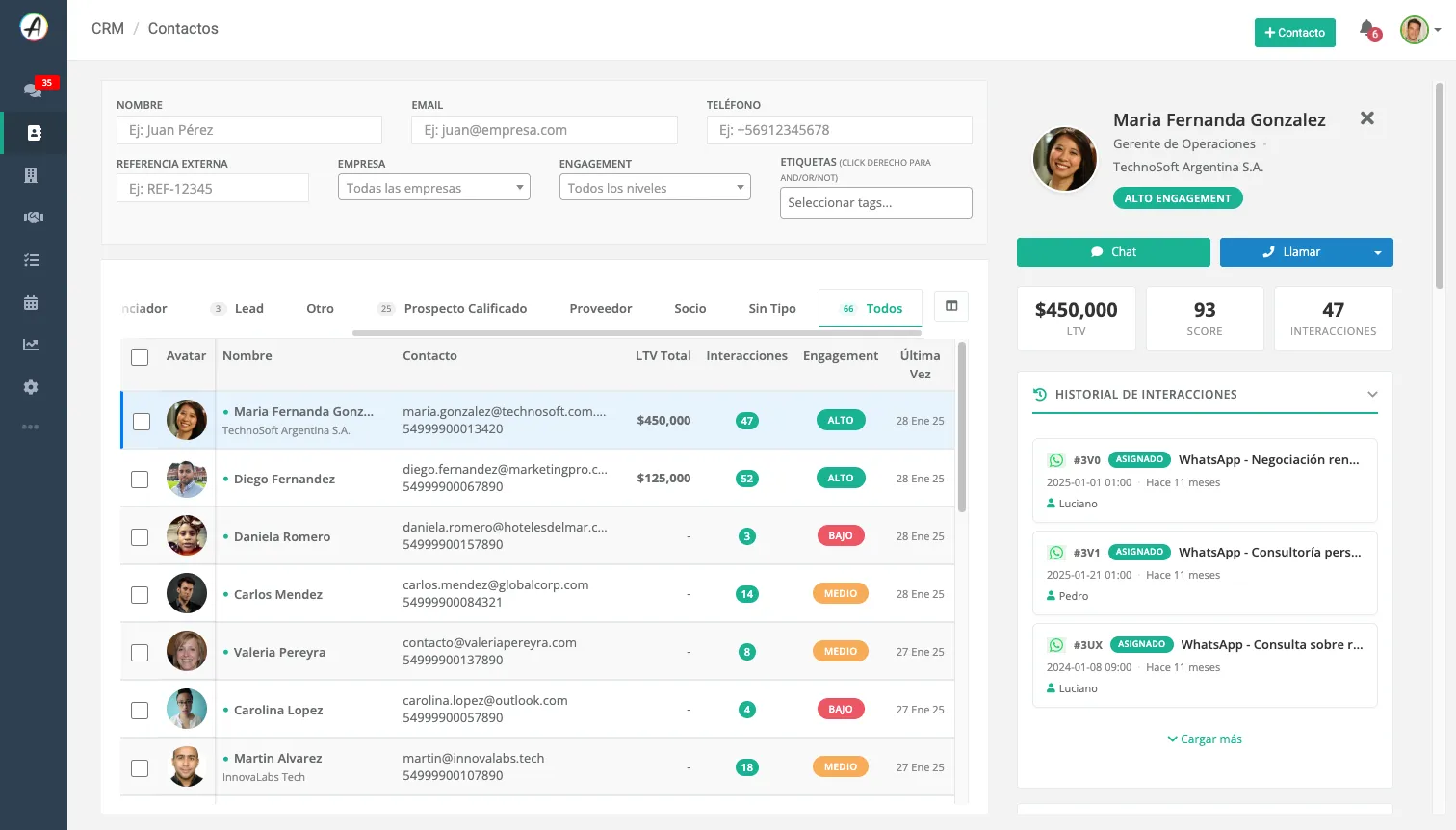Open the Llamar button dropdown arrow
Image resolution: width=1456 pixels, height=830 pixels.
[1378, 252]
